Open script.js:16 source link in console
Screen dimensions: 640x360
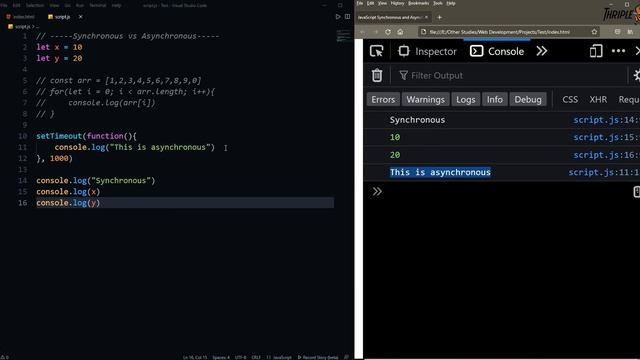(606, 155)
